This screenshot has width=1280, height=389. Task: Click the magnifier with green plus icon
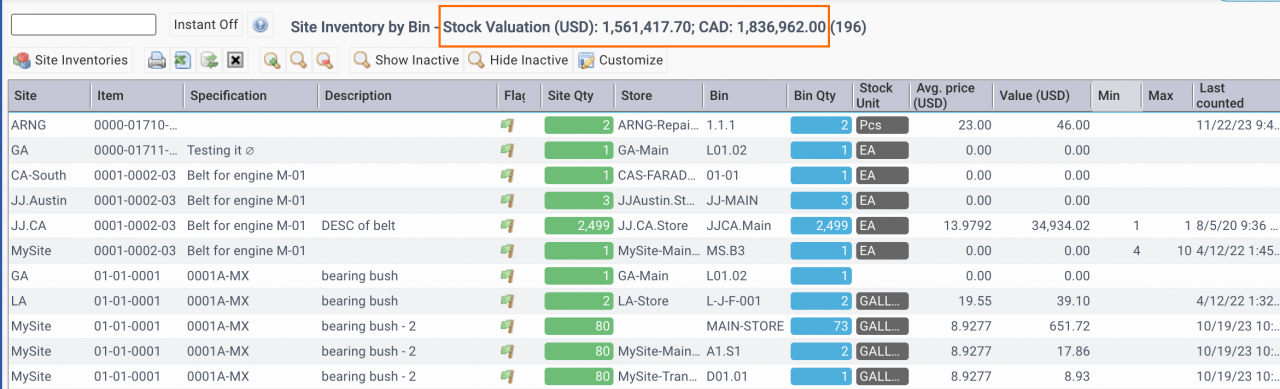[271, 60]
